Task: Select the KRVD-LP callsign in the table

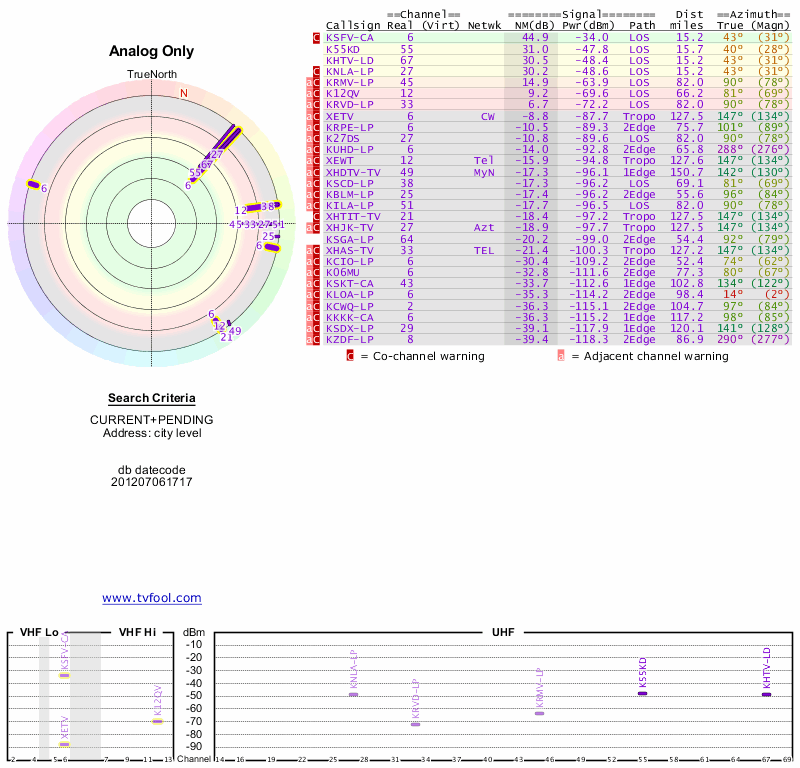Action: point(349,105)
